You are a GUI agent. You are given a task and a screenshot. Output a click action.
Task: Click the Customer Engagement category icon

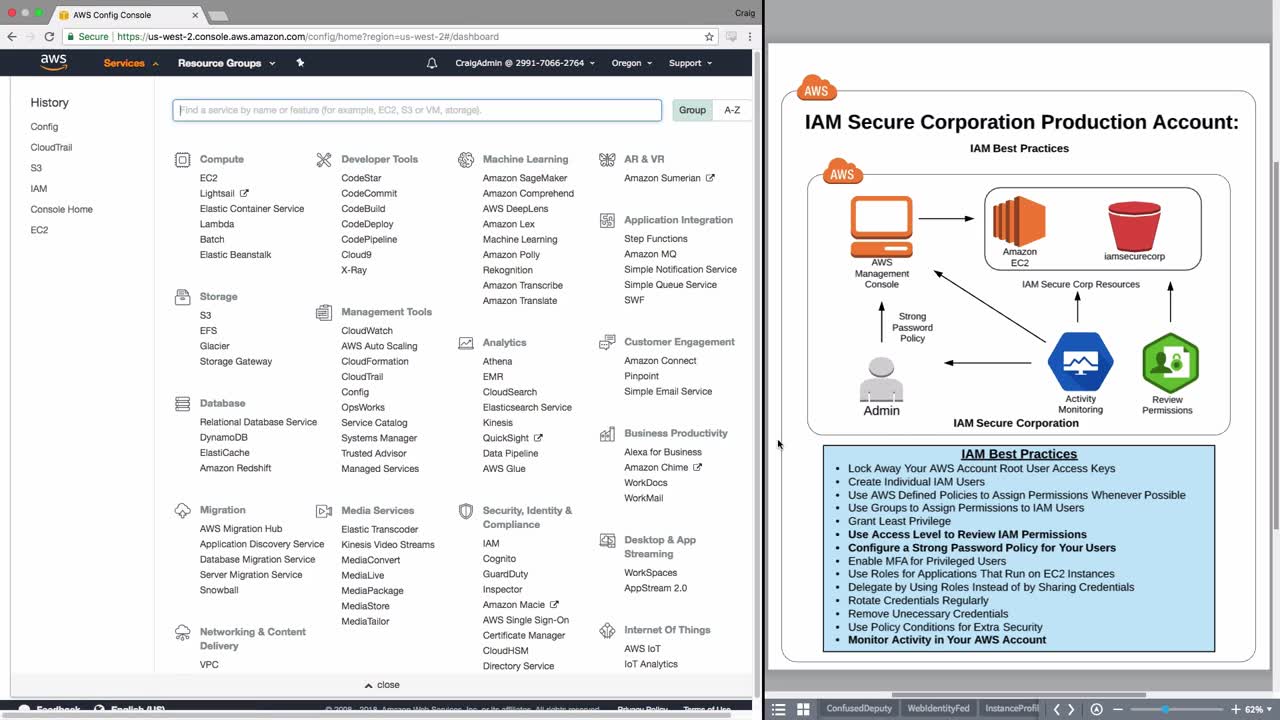point(606,342)
